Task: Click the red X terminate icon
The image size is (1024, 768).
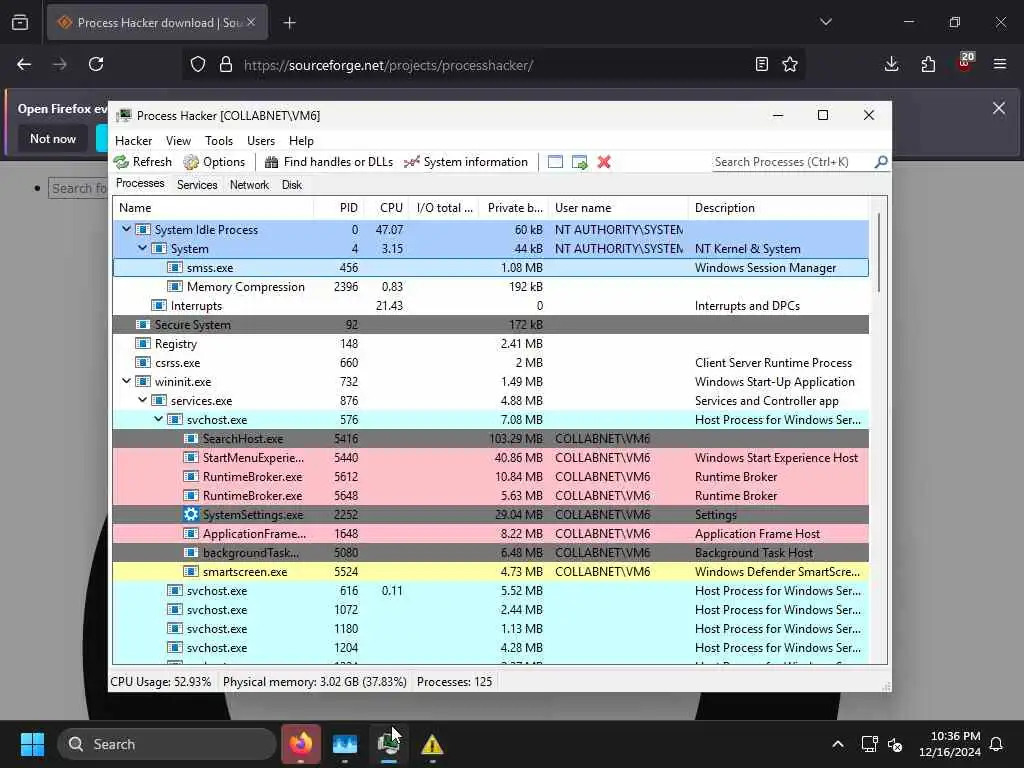Action: tap(604, 162)
